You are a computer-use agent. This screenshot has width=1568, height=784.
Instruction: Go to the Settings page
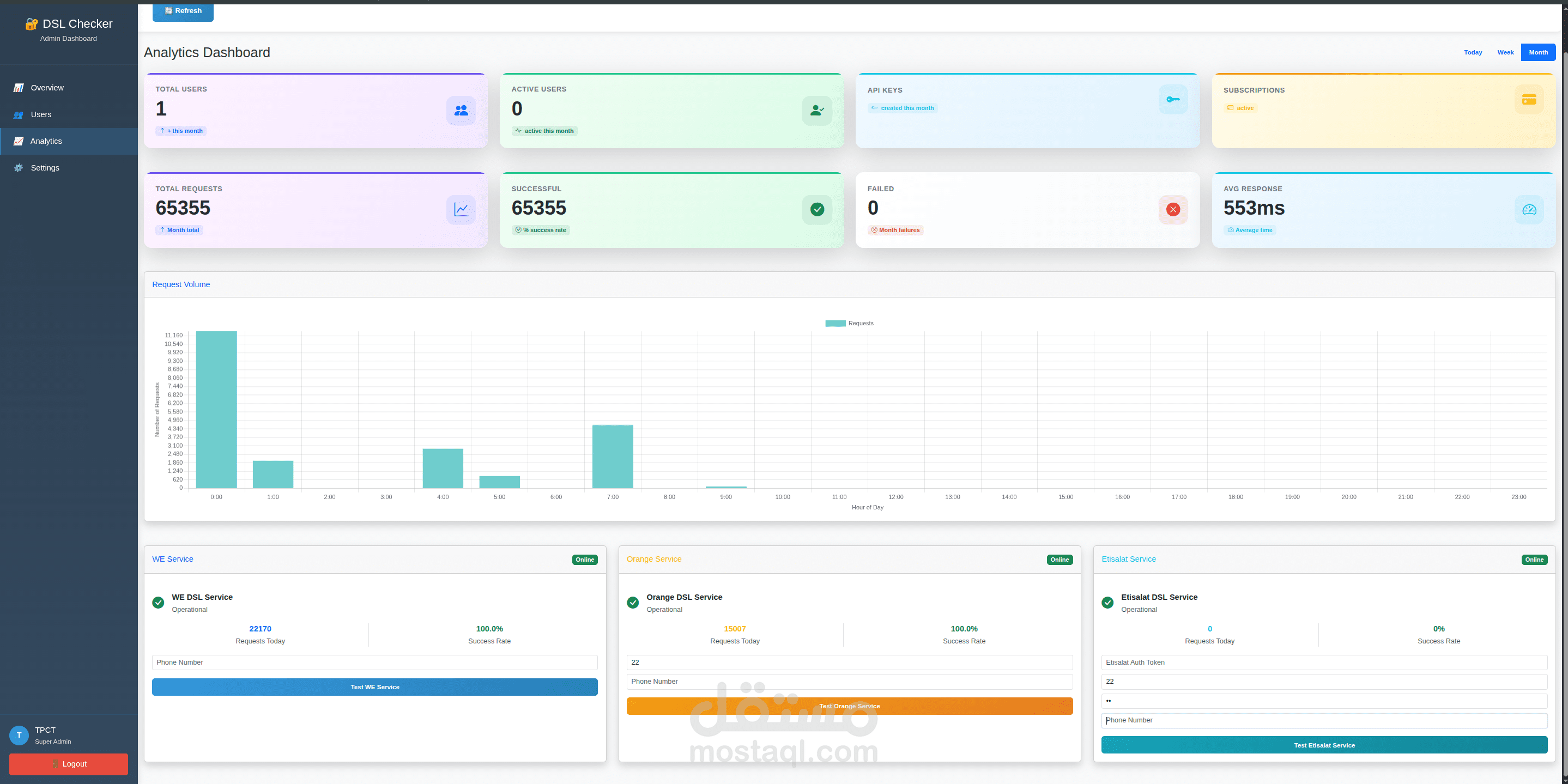(69, 168)
